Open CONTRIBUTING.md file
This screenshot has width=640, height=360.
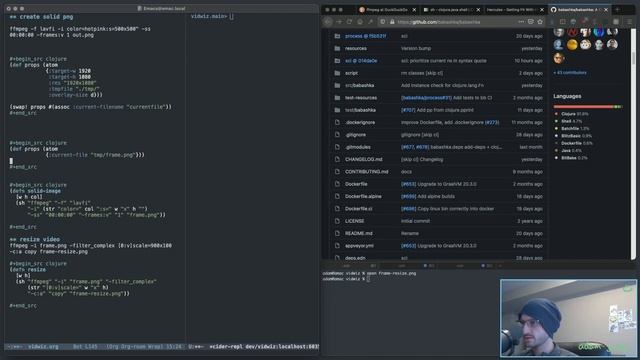367,171
